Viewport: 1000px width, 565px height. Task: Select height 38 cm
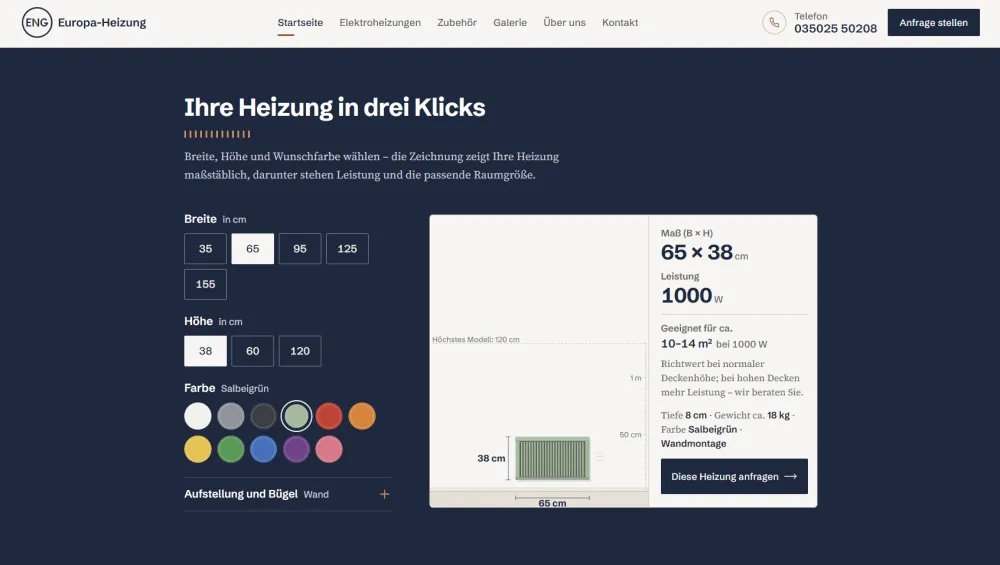pos(205,351)
